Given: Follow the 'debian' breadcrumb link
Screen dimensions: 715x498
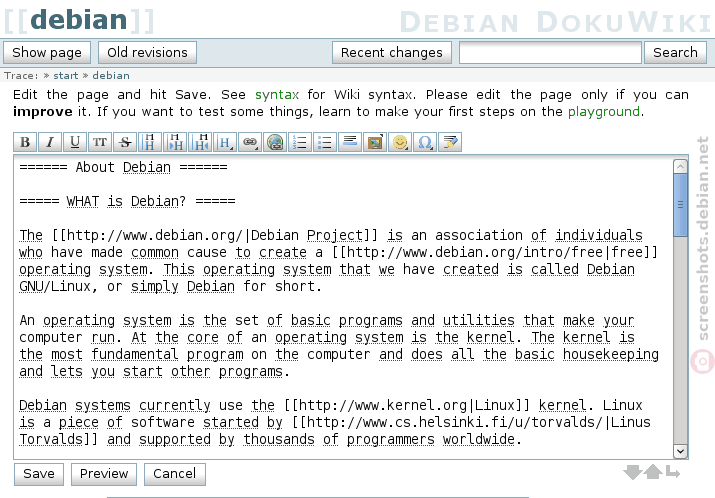Looking at the screenshot, I should coord(111,75).
